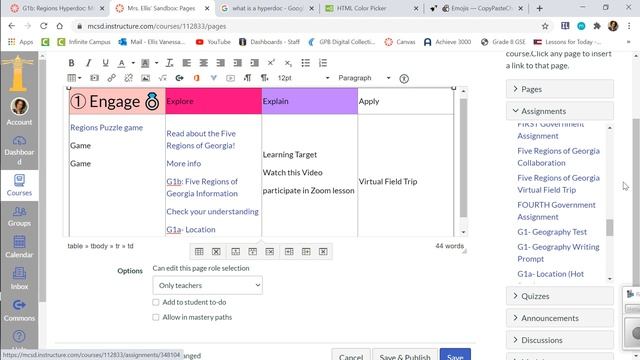The width and height of the screenshot is (640, 360).
Task: Insert a numbered list
Action: (323, 63)
